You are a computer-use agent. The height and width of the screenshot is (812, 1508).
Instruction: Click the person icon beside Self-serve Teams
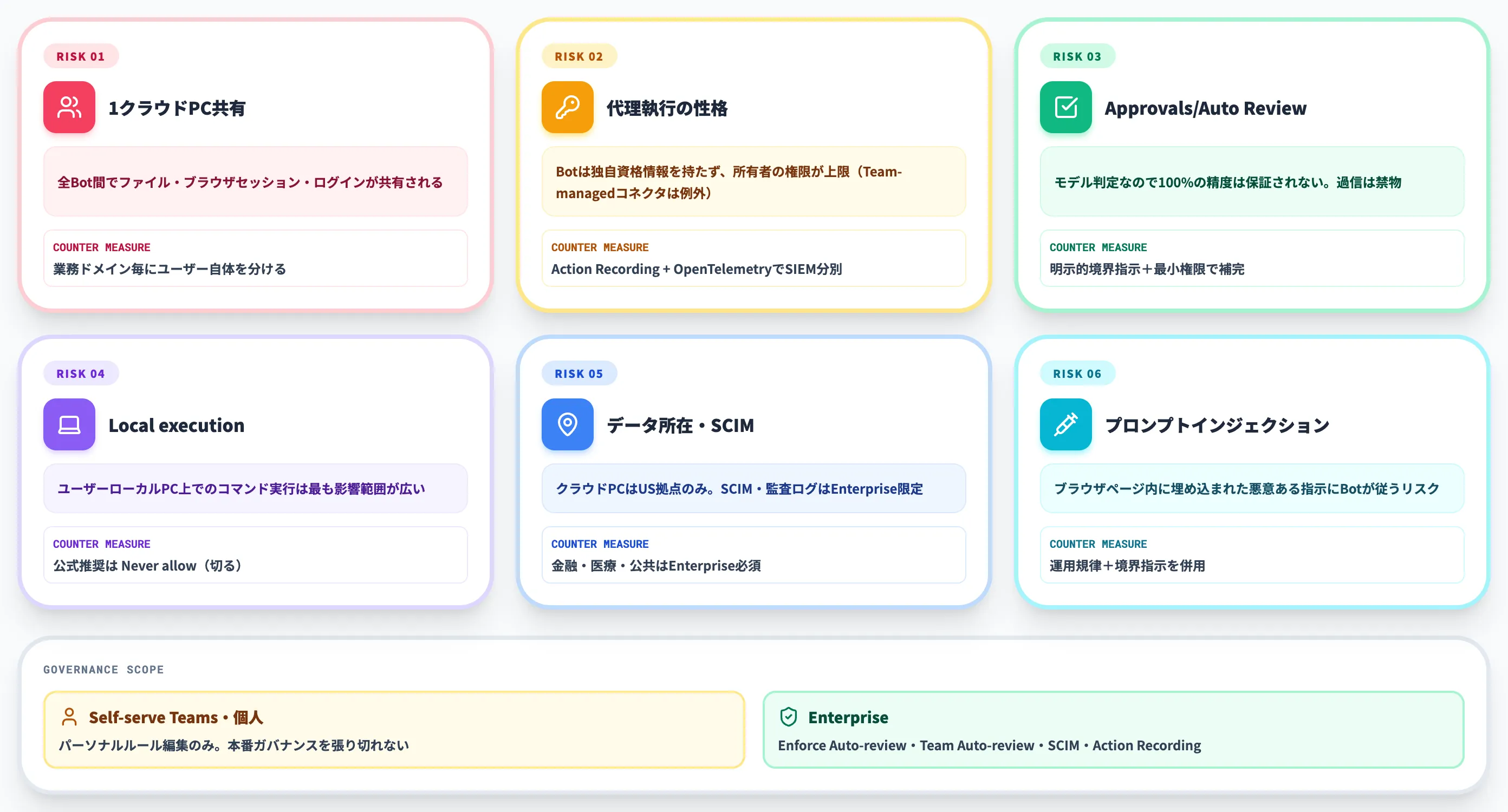pyautogui.click(x=69, y=717)
